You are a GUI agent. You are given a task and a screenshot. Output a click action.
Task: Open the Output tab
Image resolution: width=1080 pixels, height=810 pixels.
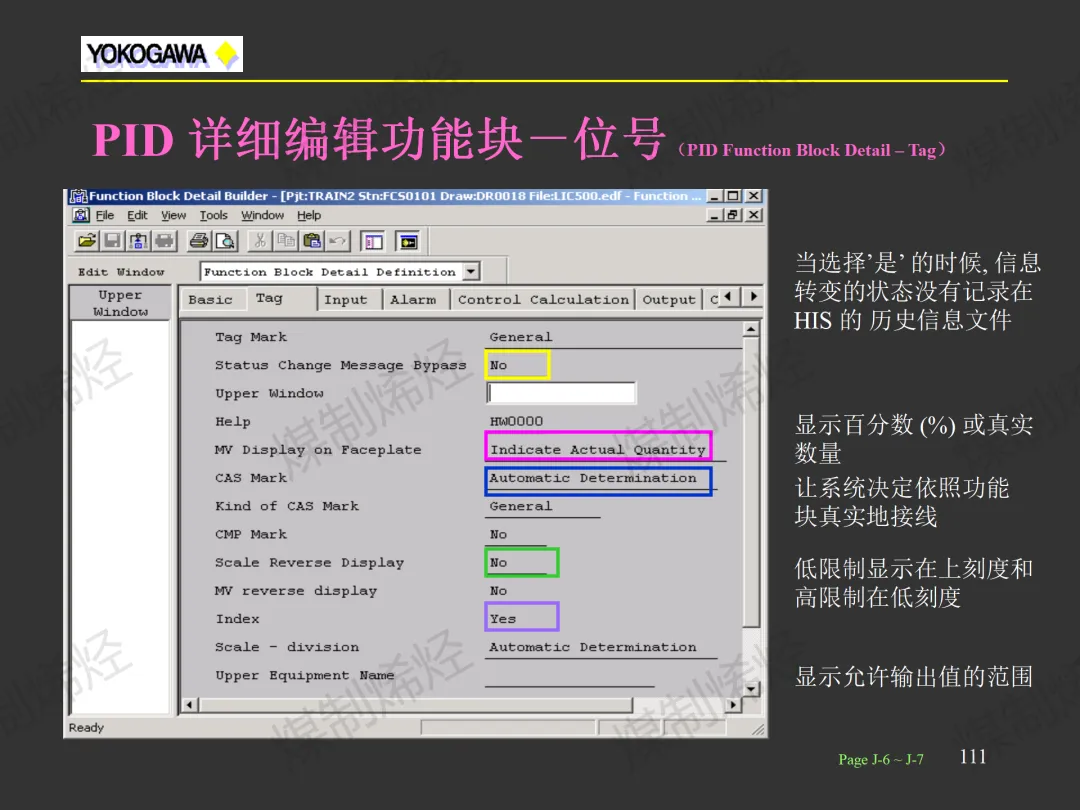click(x=669, y=300)
